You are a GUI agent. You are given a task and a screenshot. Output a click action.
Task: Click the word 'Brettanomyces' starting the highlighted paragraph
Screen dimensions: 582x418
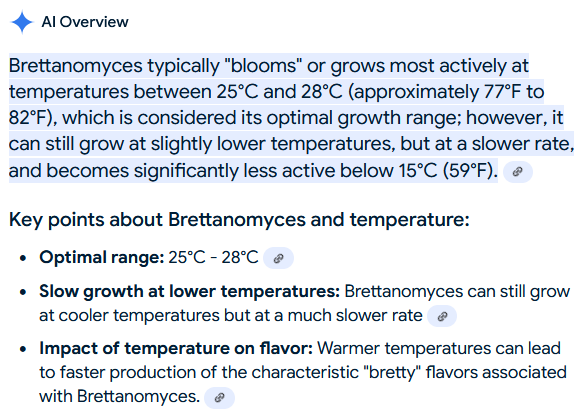click(x=76, y=66)
